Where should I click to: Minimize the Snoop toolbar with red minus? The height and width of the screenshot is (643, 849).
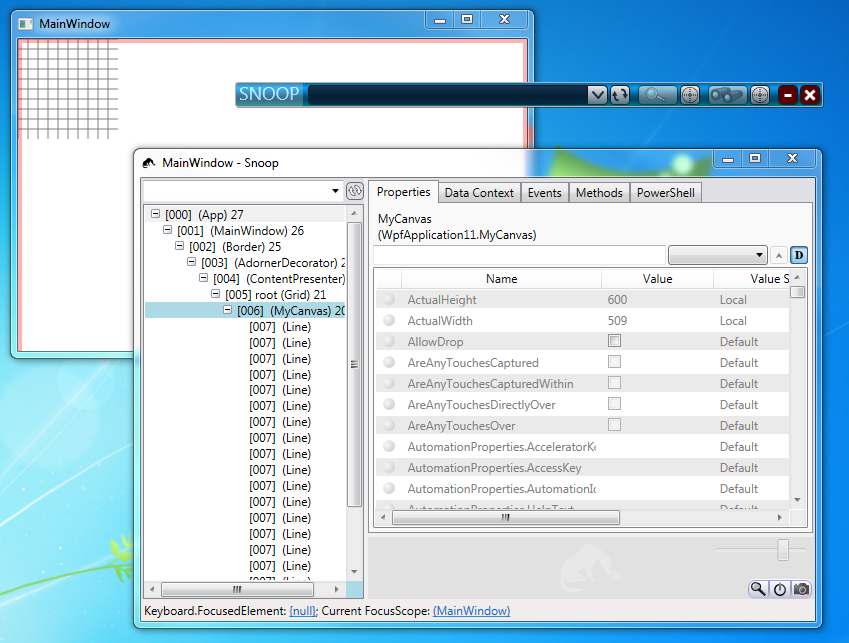pos(788,95)
